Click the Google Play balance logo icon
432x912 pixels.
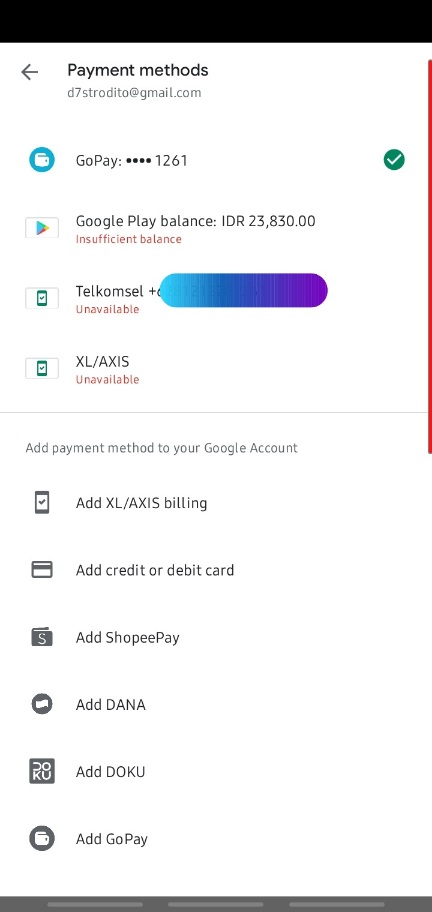[42, 227]
